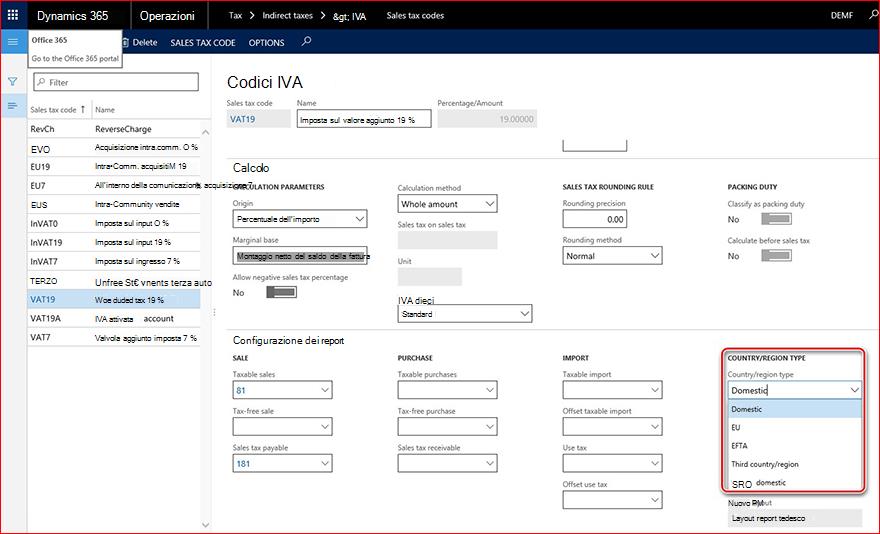Select Third country/region option
880x534 pixels.
pos(794,464)
